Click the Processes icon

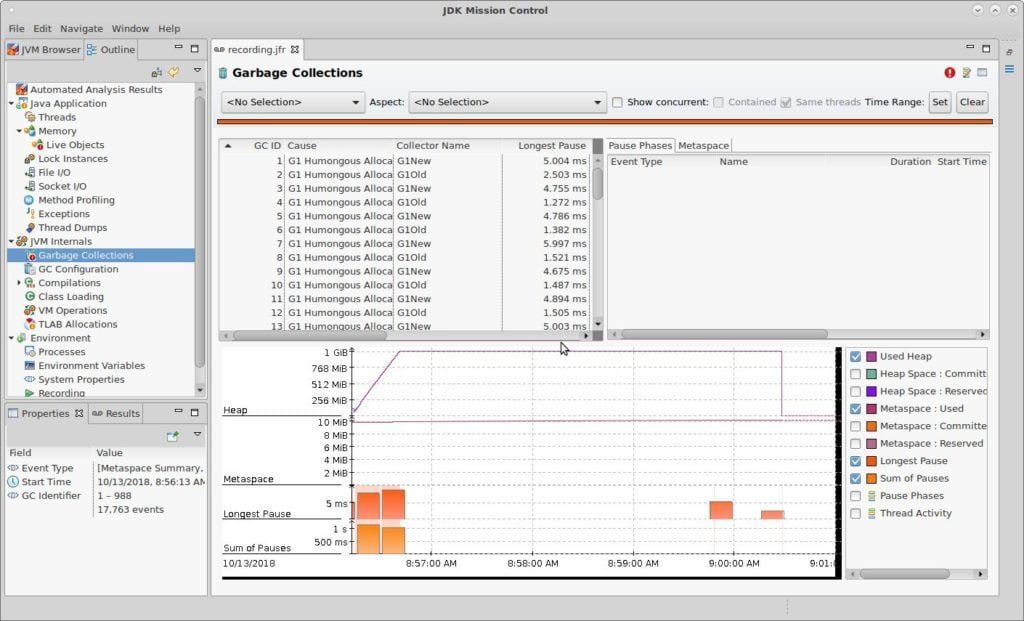(x=30, y=352)
